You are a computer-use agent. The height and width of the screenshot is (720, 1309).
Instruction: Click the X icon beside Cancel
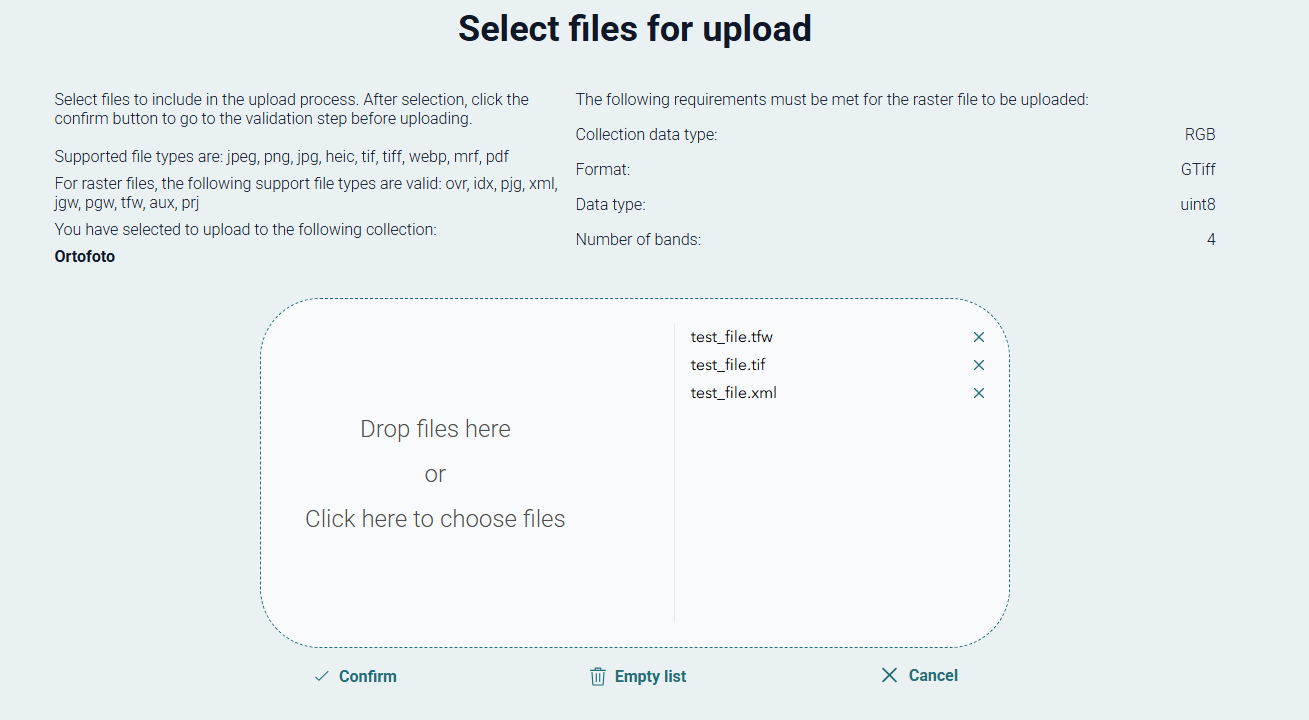[x=889, y=675]
